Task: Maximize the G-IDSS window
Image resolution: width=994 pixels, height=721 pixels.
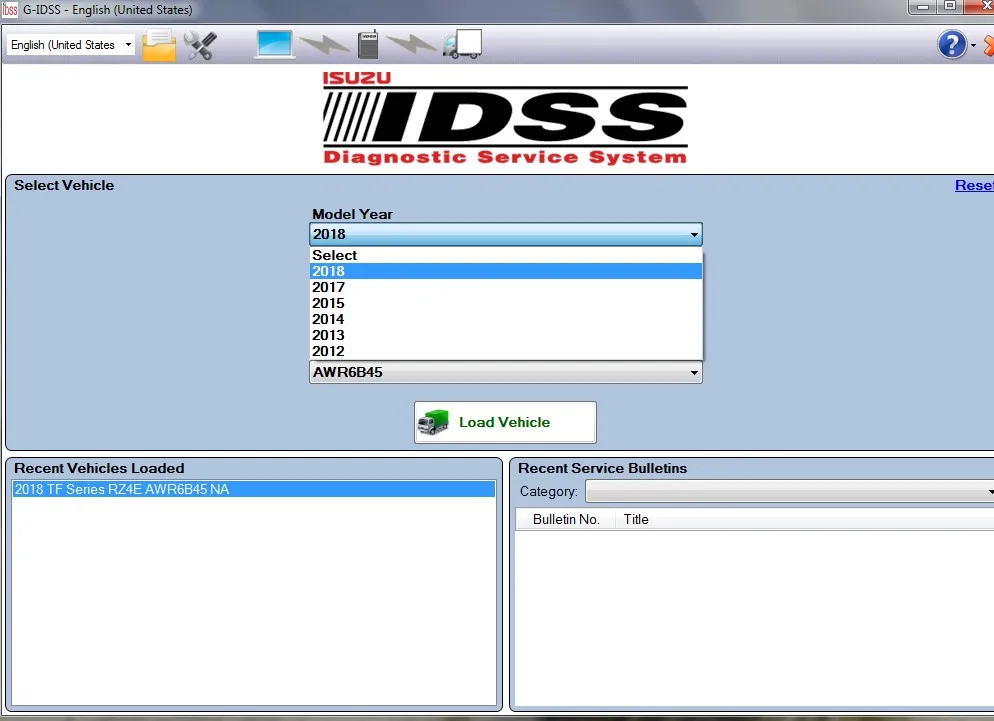Action: [950, 7]
